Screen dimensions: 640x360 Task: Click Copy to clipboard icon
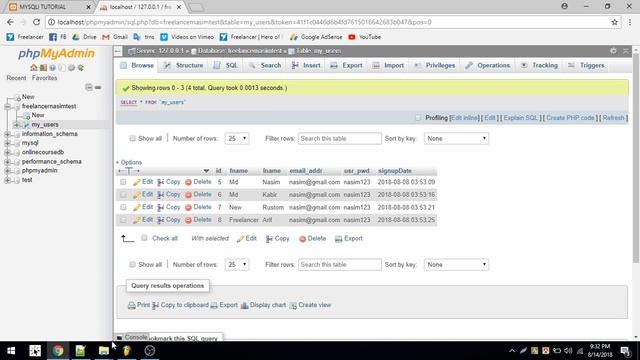click(156, 305)
